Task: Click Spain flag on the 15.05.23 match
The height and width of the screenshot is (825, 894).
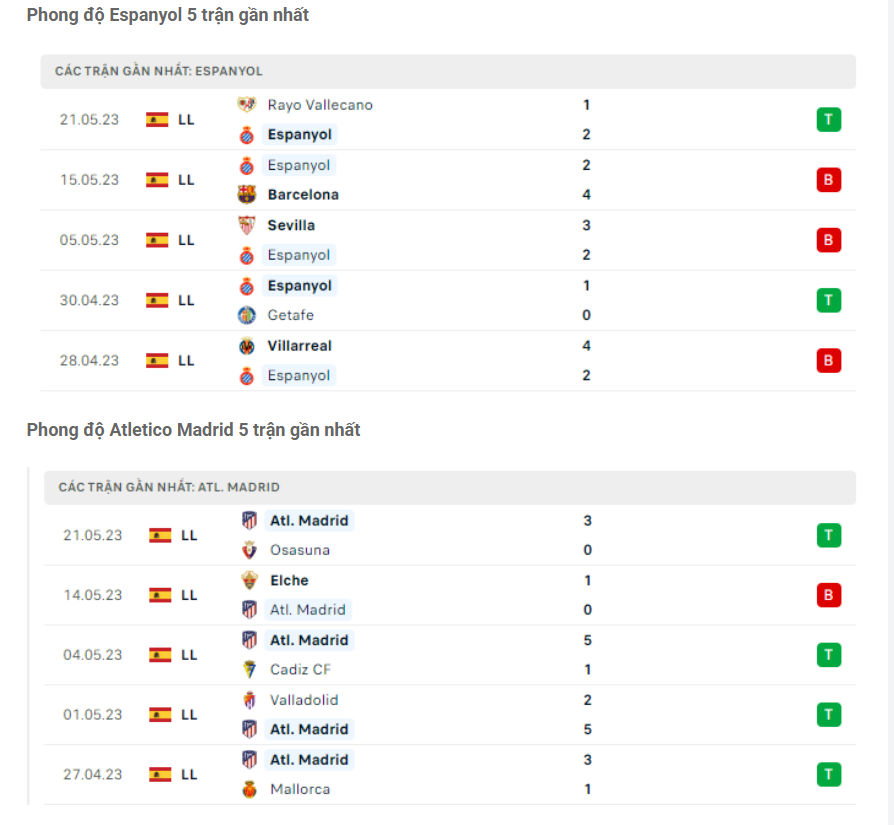Action: point(157,180)
